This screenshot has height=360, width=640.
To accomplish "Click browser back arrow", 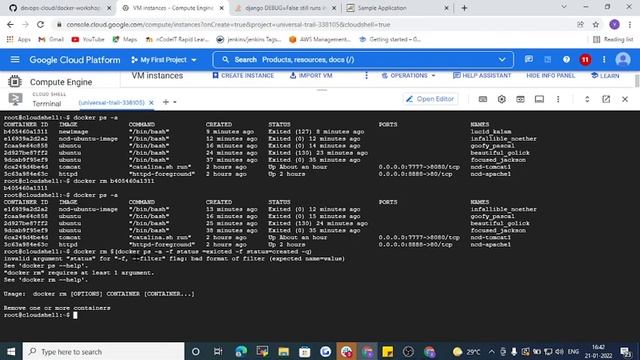I will click(10, 24).
